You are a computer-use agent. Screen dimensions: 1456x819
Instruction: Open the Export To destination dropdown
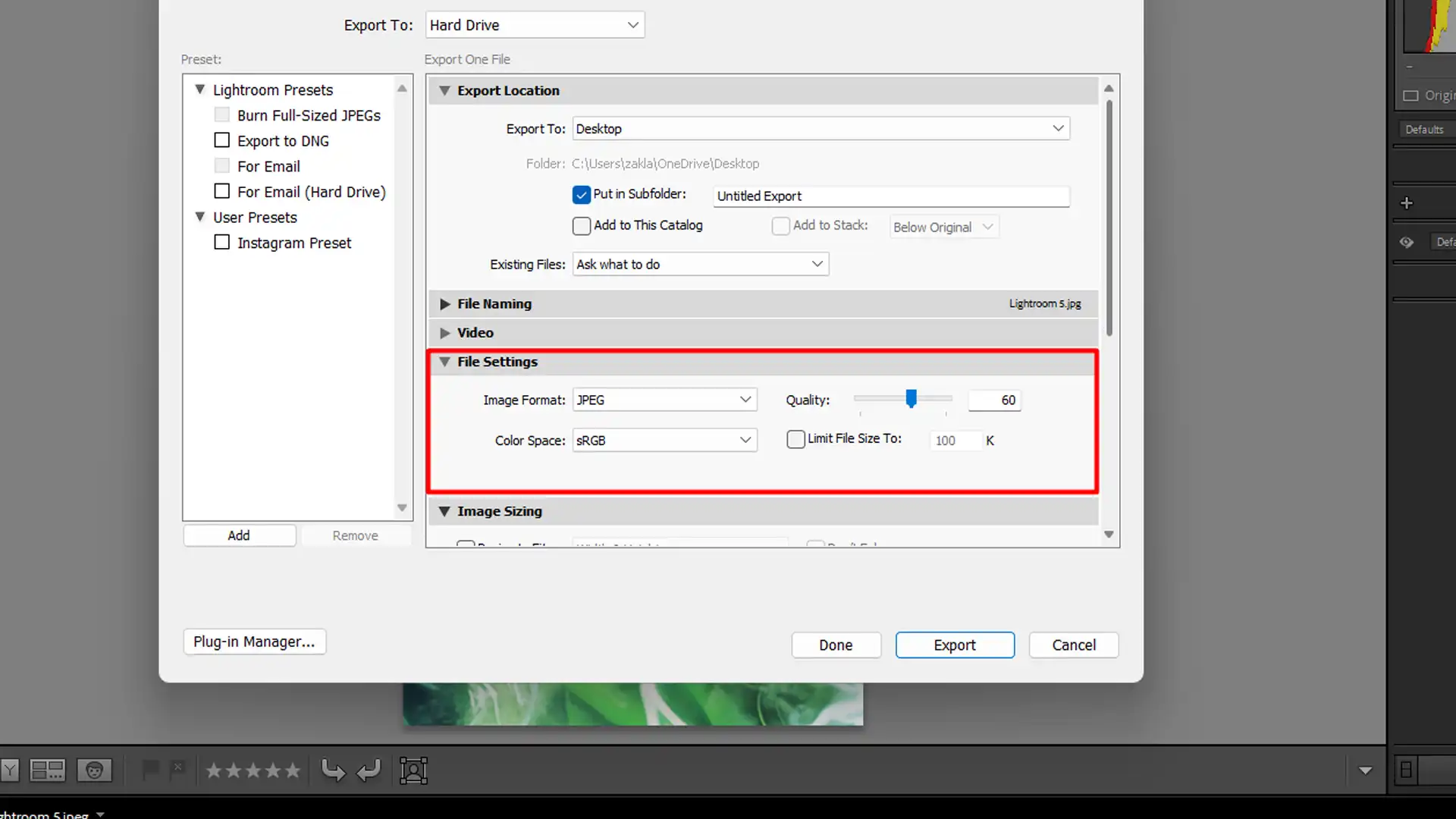533,25
